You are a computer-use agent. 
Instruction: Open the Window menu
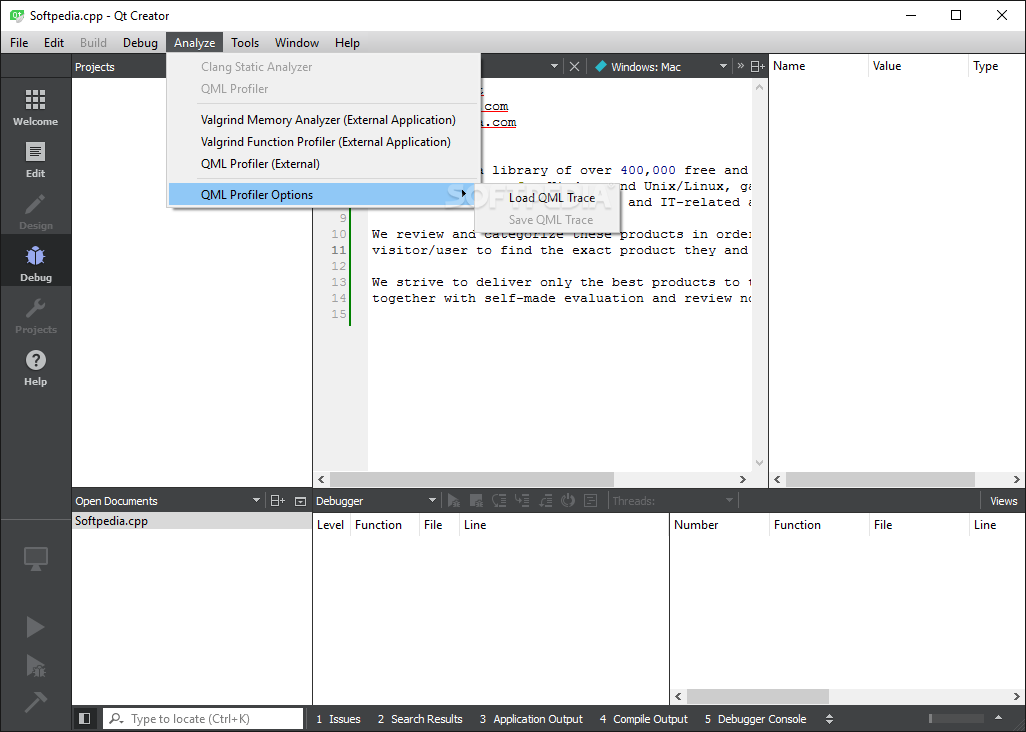pos(296,43)
